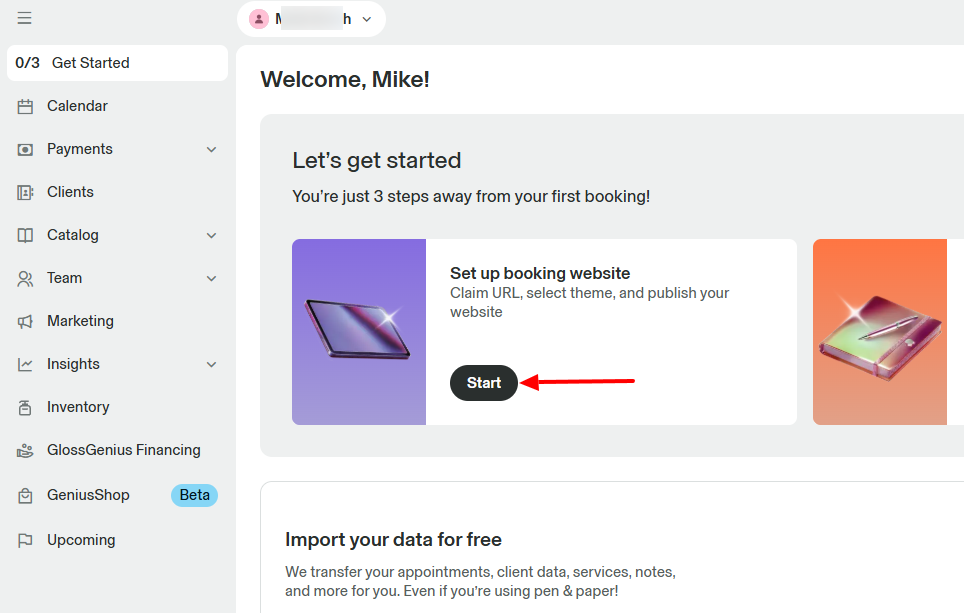964x613 pixels.
Task: Click the Clients address book icon
Action: [25, 192]
